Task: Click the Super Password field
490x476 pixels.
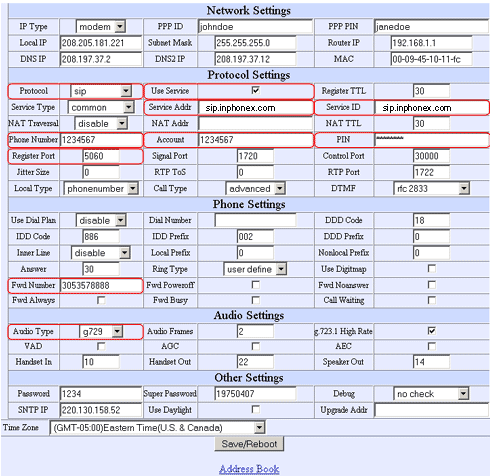Action: tap(255, 394)
